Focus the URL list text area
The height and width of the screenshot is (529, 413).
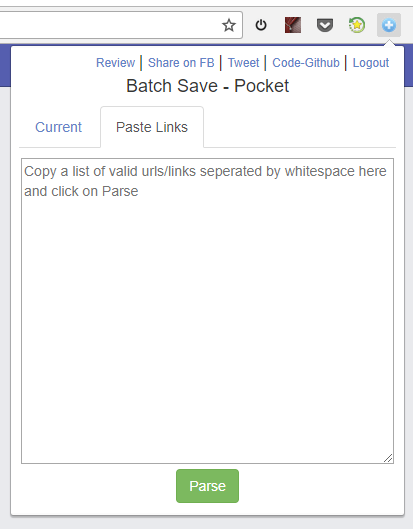207,311
